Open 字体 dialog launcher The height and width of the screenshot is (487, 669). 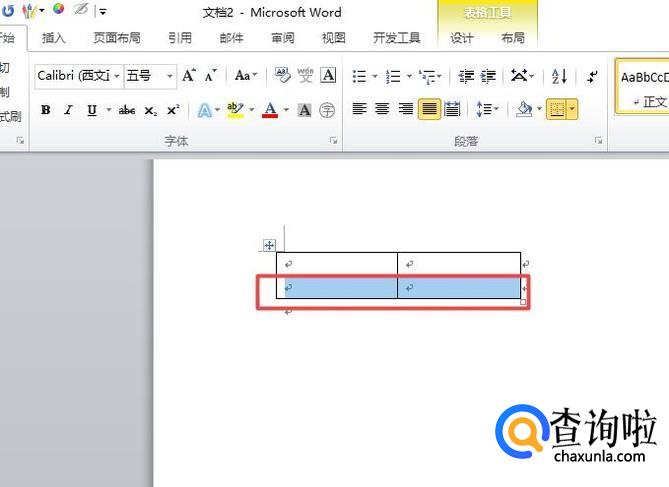coord(334,140)
